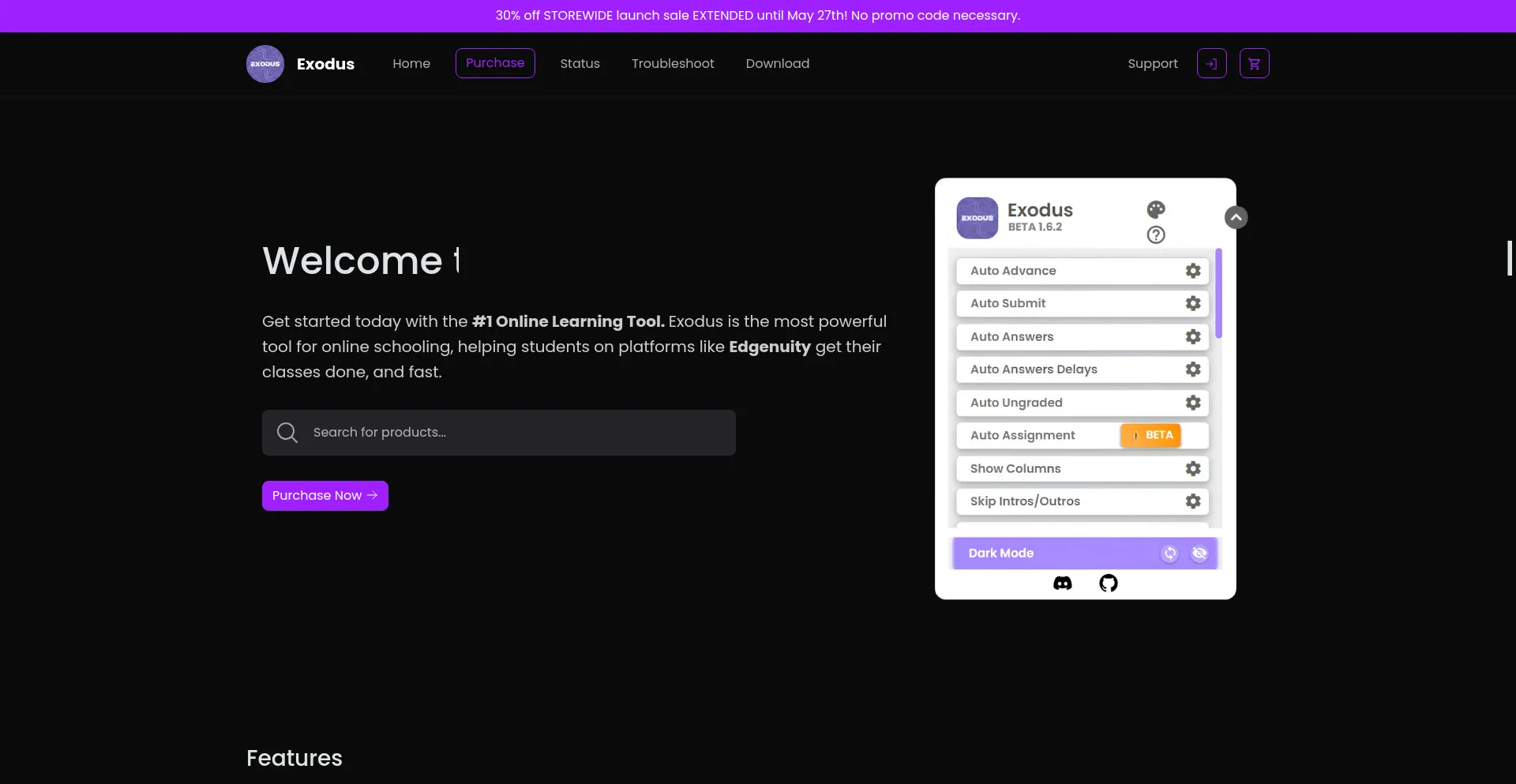Click the Exodus app logo in panel
Image resolution: width=1516 pixels, height=784 pixels.
click(x=978, y=218)
